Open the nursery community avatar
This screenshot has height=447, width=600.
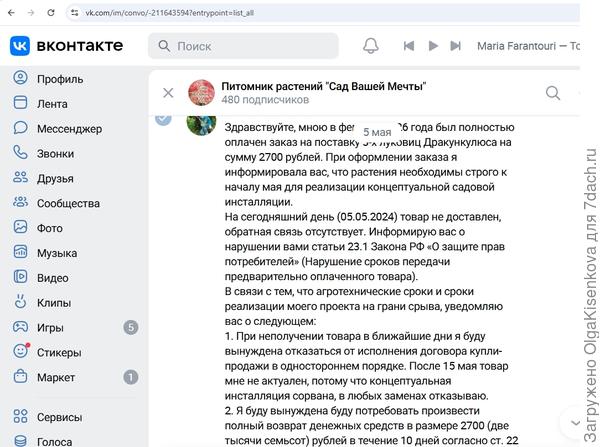201,93
